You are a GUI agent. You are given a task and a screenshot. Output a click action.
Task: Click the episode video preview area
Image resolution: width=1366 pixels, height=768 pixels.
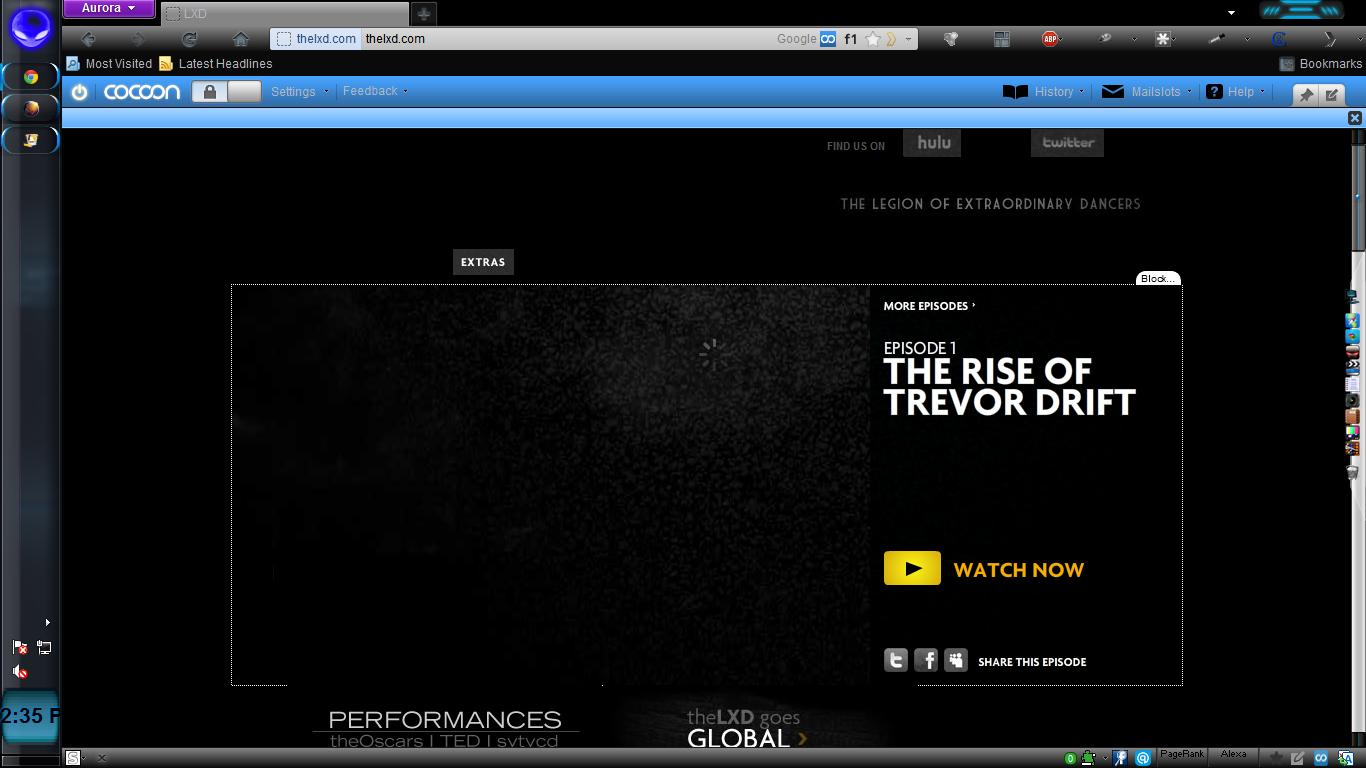551,485
